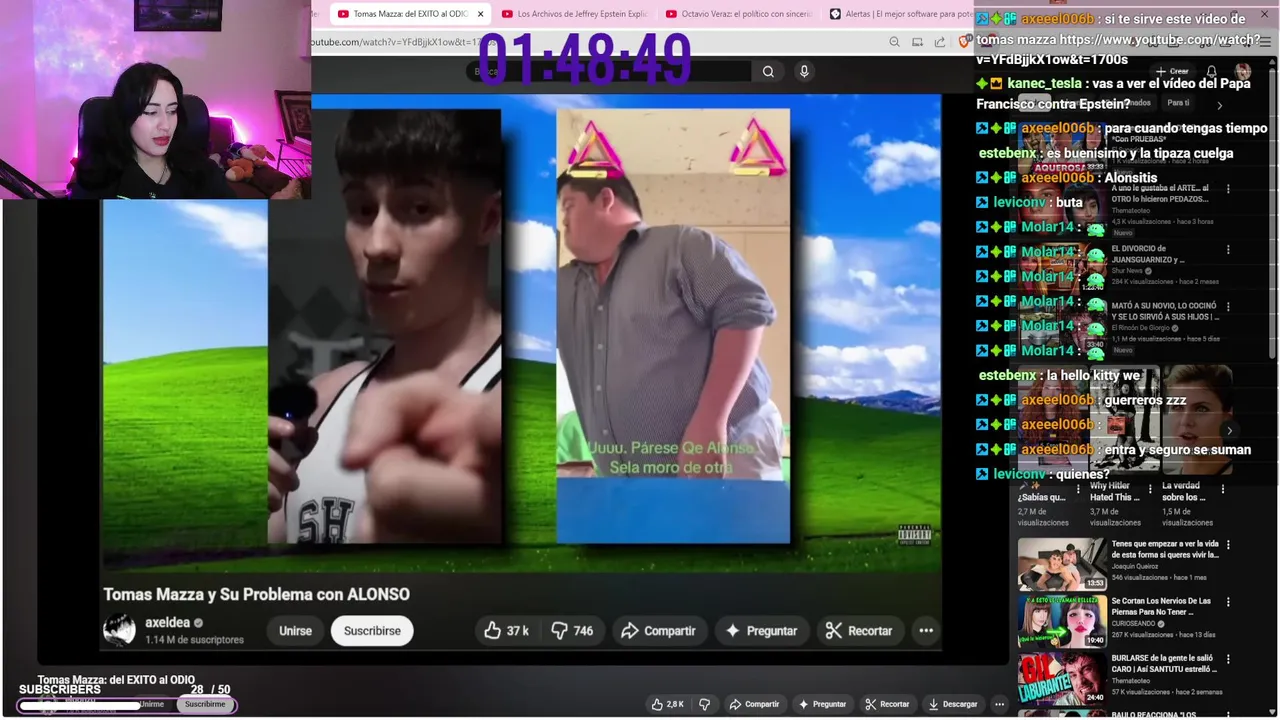Image resolution: width=1280 pixels, height=720 pixels.
Task: Click the YouTube notifications bell icon
Action: (1211, 71)
